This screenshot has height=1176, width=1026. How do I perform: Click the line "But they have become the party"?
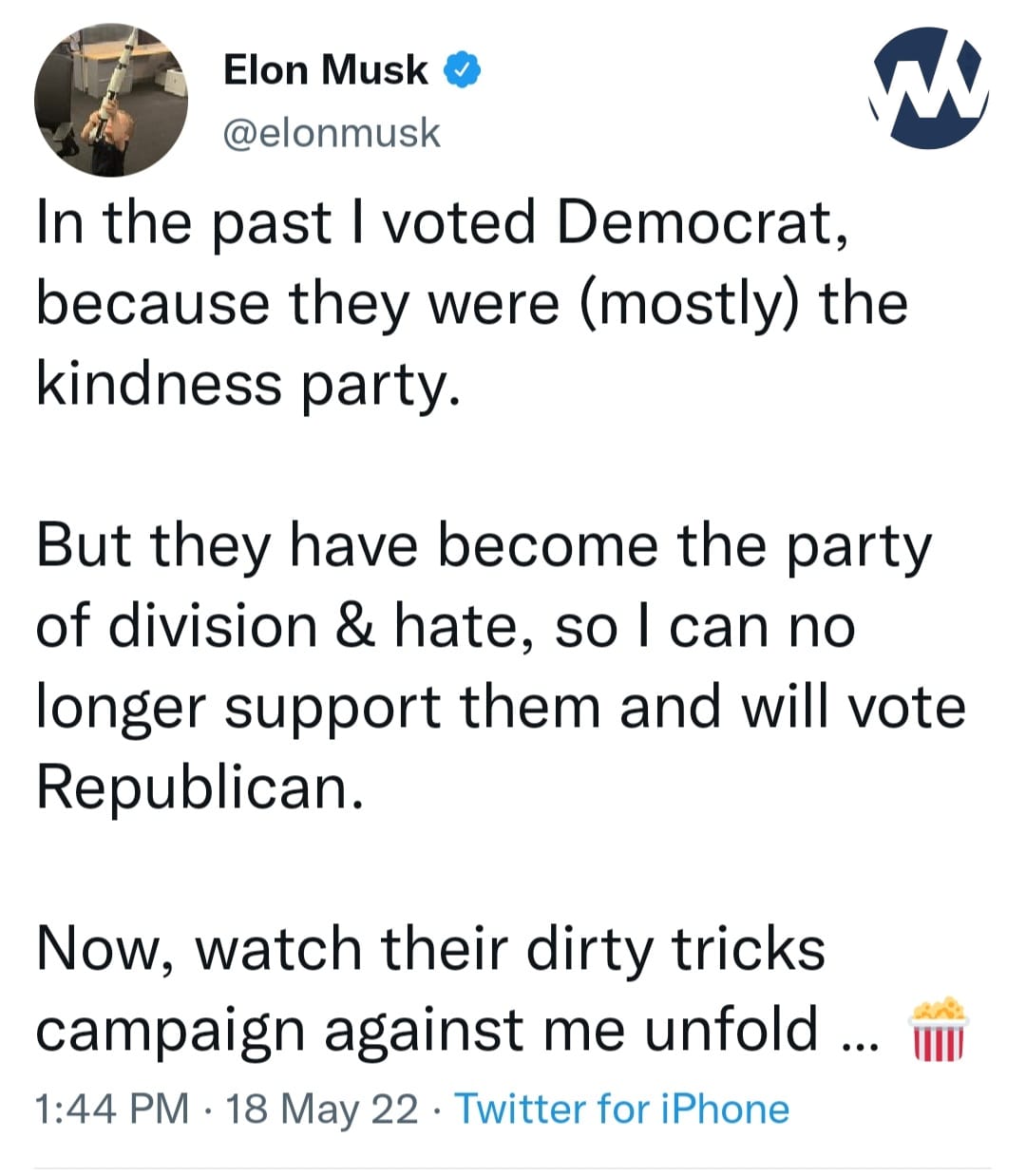click(x=484, y=548)
